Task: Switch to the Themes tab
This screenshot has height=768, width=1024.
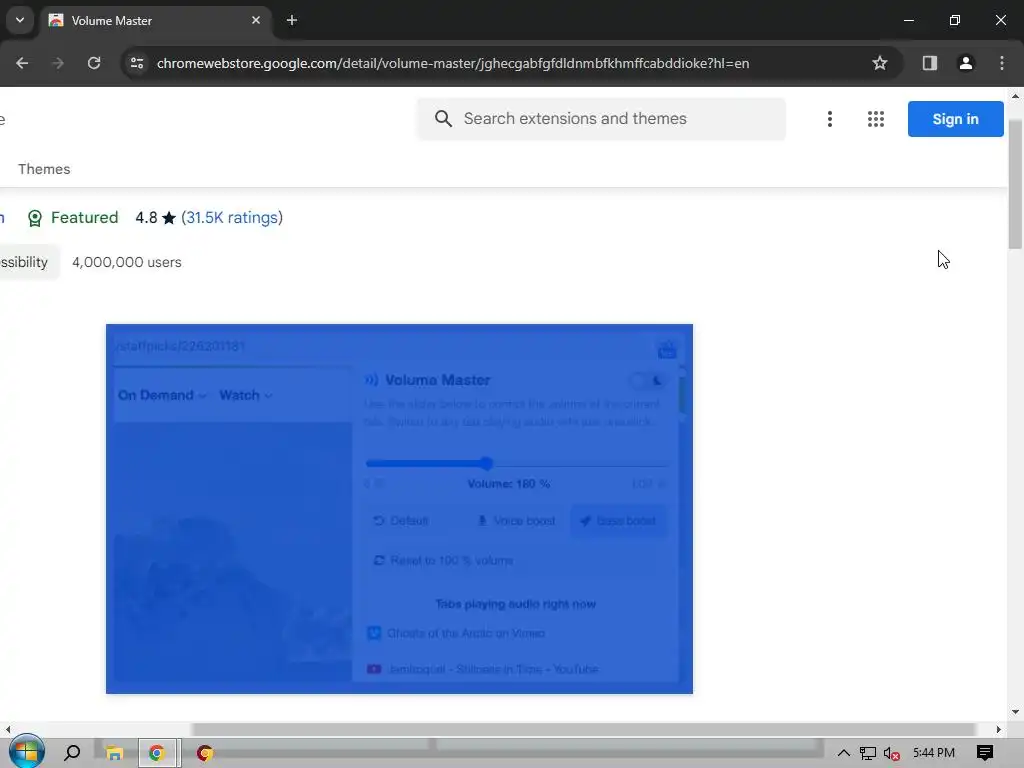Action: point(44,169)
